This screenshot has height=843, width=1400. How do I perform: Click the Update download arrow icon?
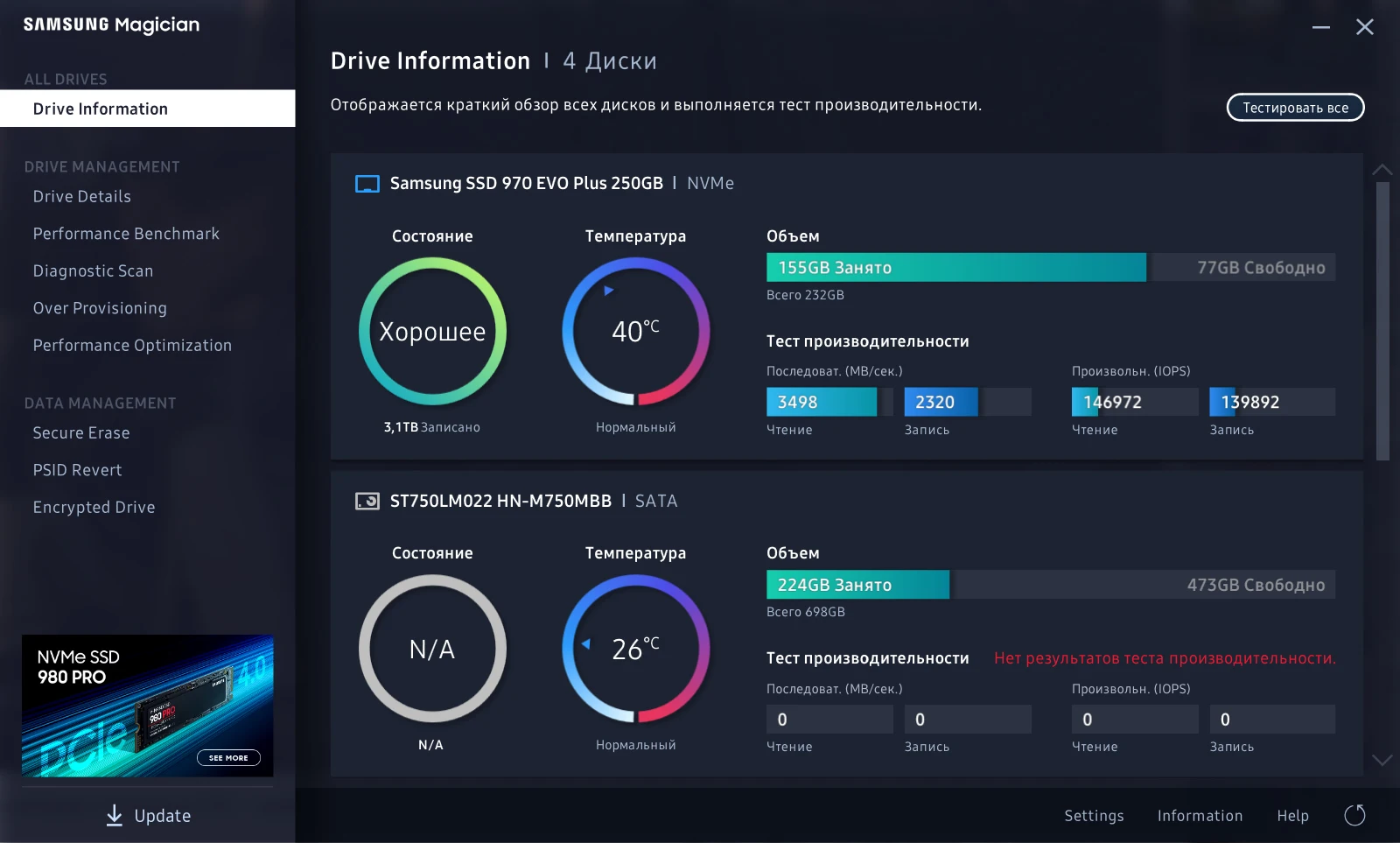tap(115, 816)
